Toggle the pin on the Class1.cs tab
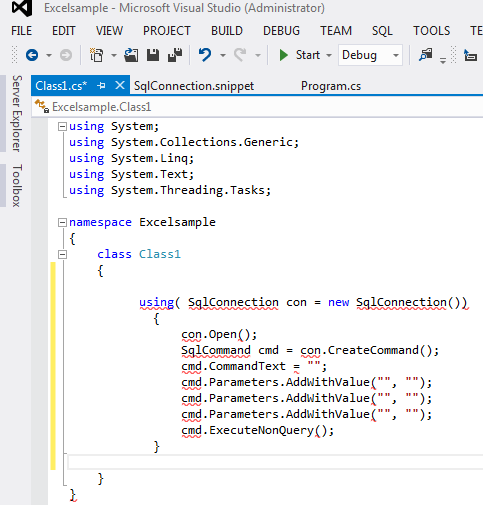Viewport: 483px width, 505px height. coord(101,86)
